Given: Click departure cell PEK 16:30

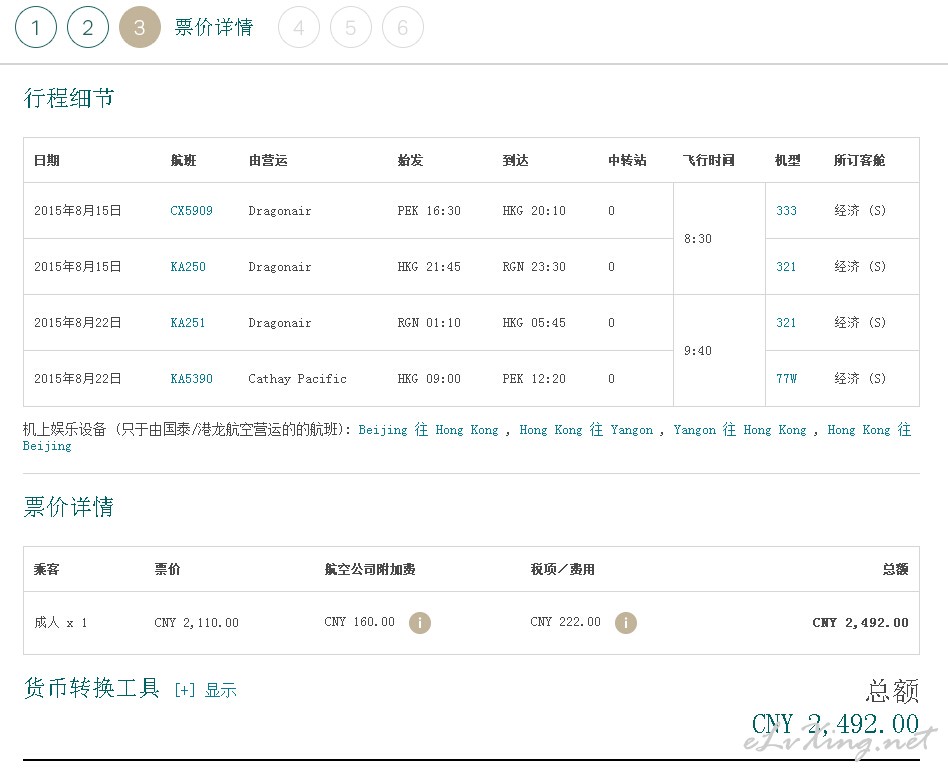Looking at the screenshot, I should [x=429, y=210].
